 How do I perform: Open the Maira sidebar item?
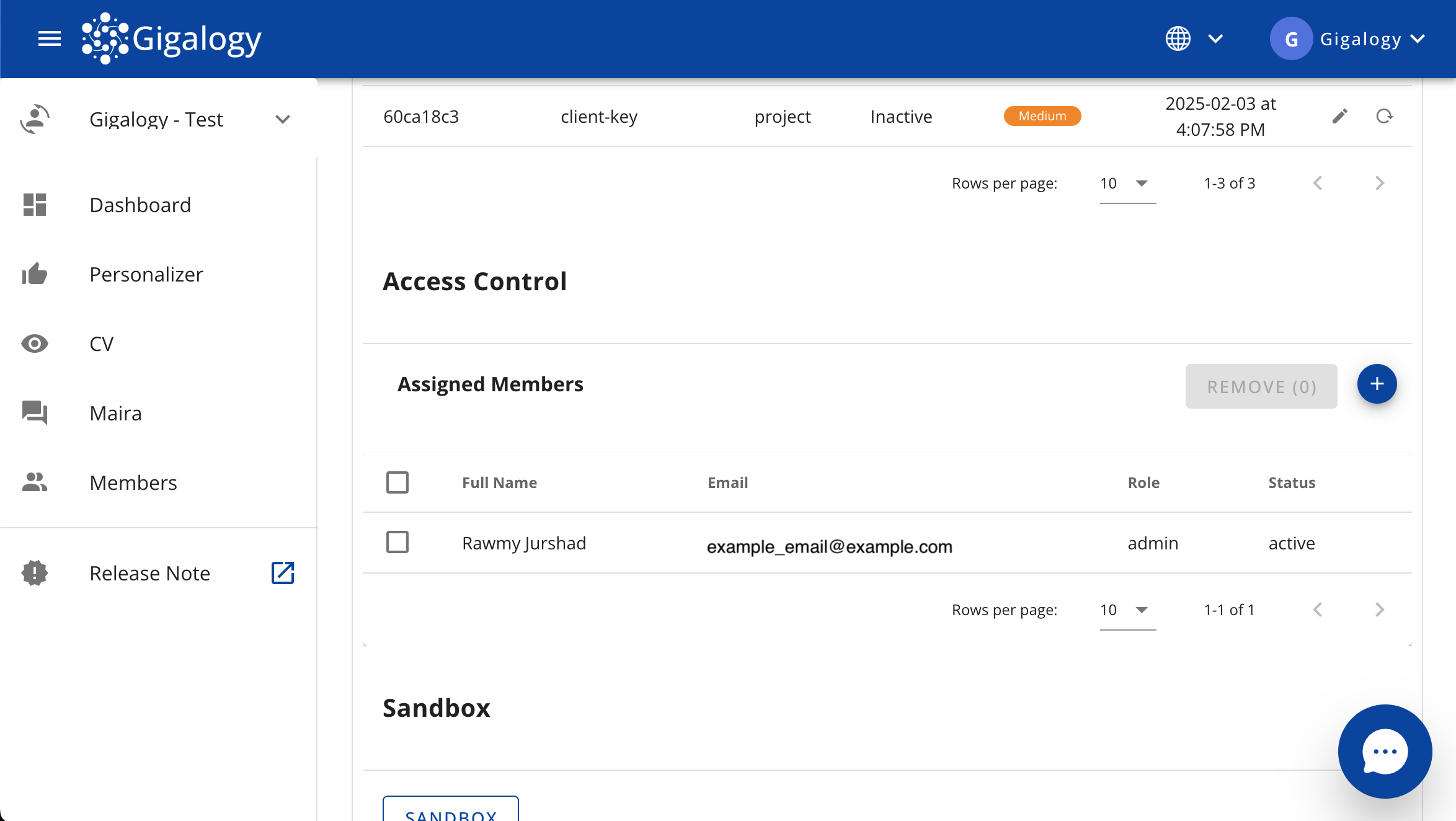pos(115,413)
